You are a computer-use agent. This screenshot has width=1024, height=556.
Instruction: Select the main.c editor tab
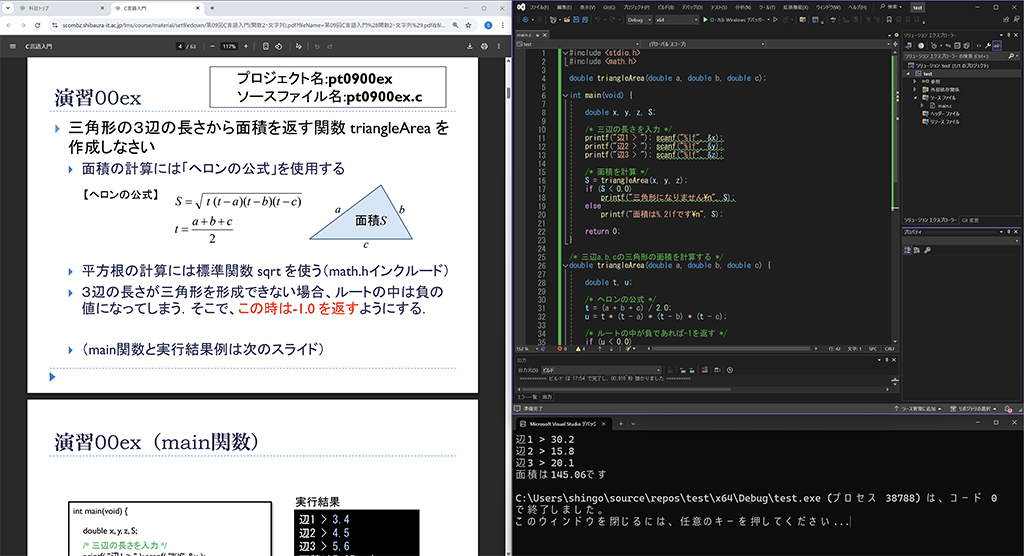[530, 35]
